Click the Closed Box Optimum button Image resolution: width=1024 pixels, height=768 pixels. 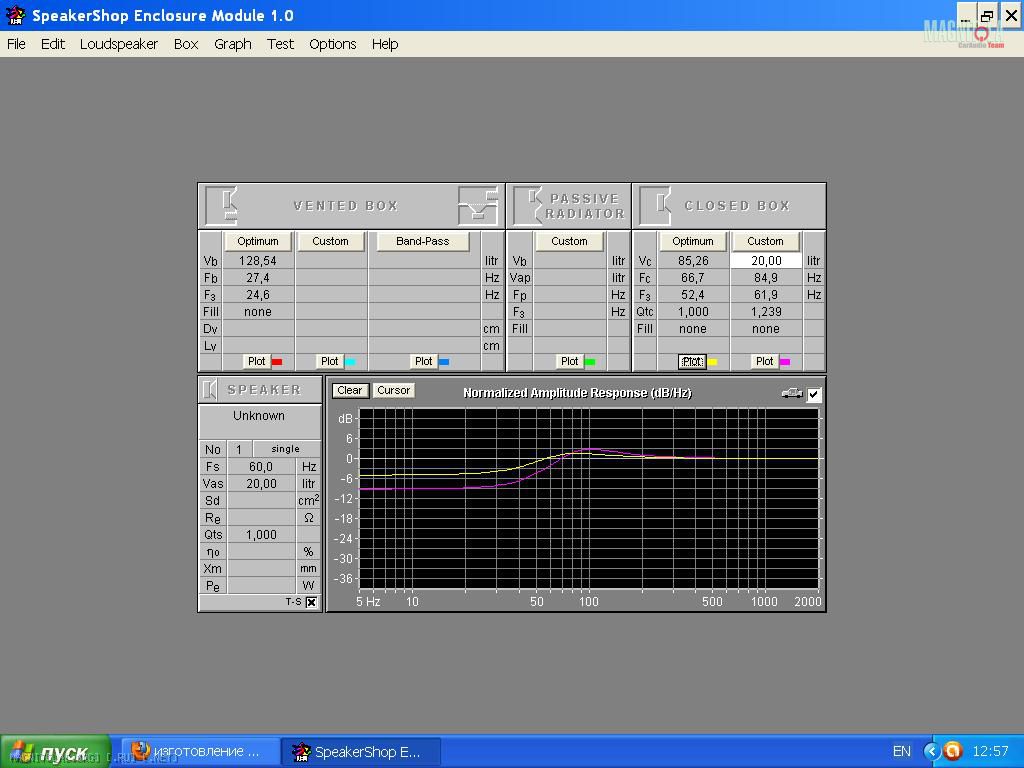pos(693,241)
